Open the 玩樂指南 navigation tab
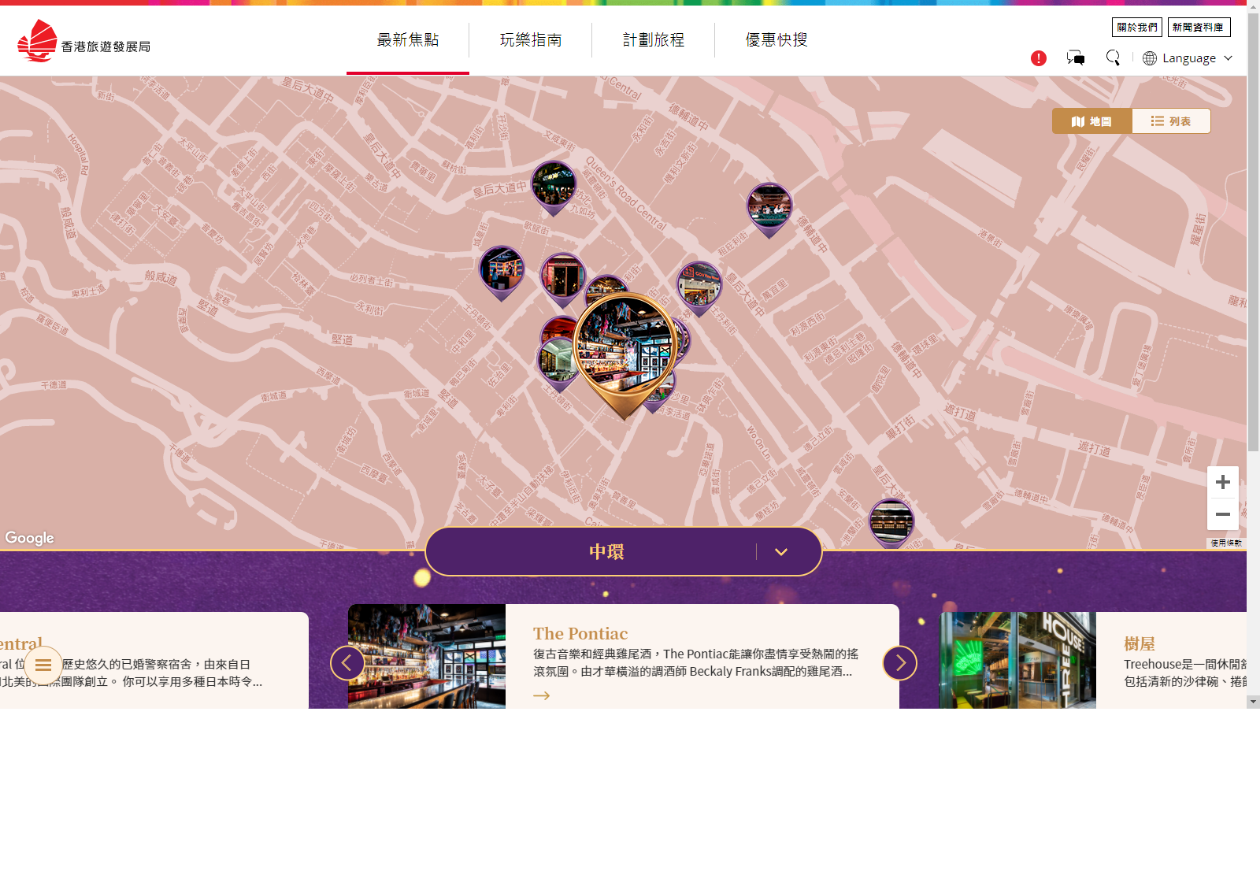 tap(531, 40)
